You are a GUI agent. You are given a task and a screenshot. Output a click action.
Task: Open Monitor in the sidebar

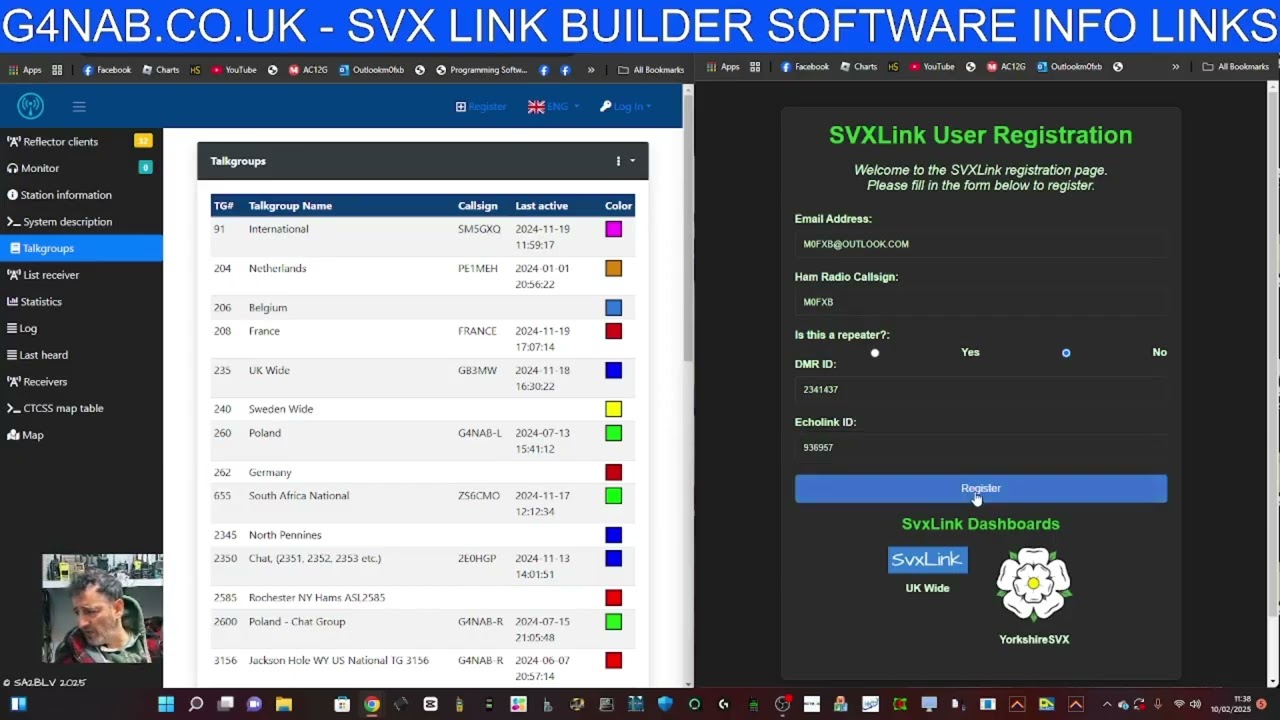point(80,168)
